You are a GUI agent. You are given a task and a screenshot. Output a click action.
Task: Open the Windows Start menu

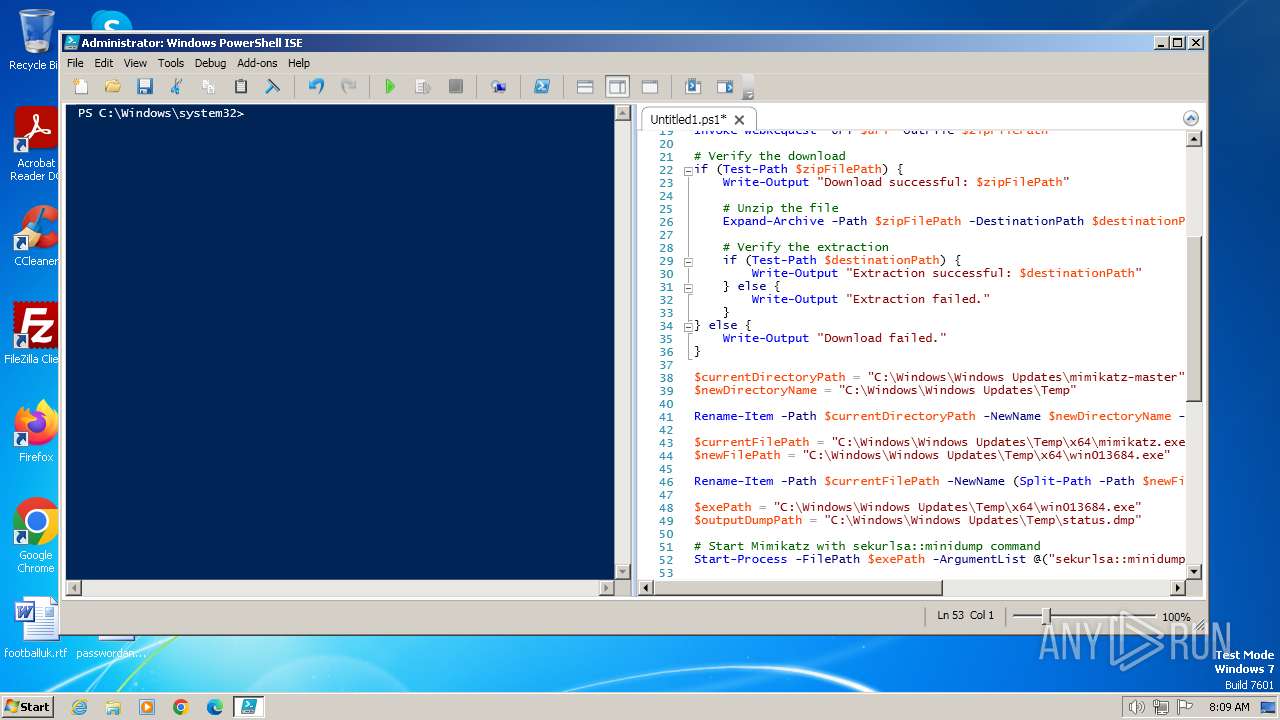pos(28,706)
